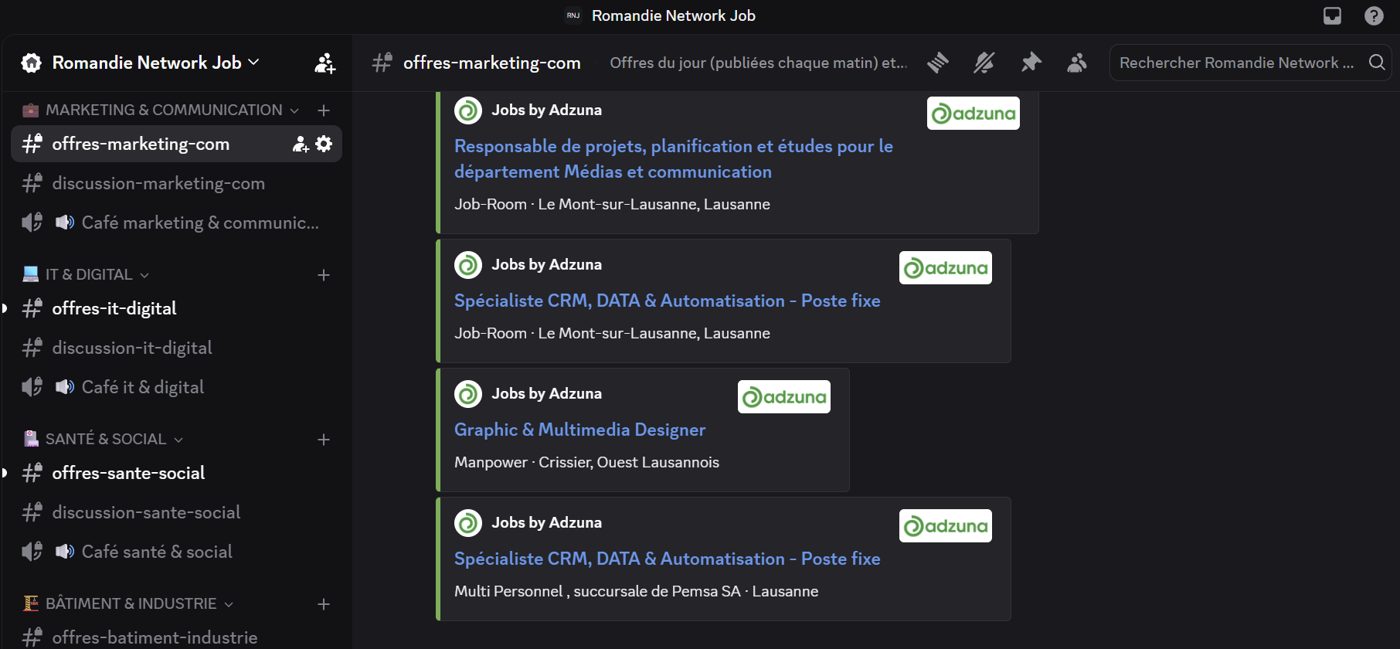Click offres-marketing-com title in header

[x=492, y=62]
